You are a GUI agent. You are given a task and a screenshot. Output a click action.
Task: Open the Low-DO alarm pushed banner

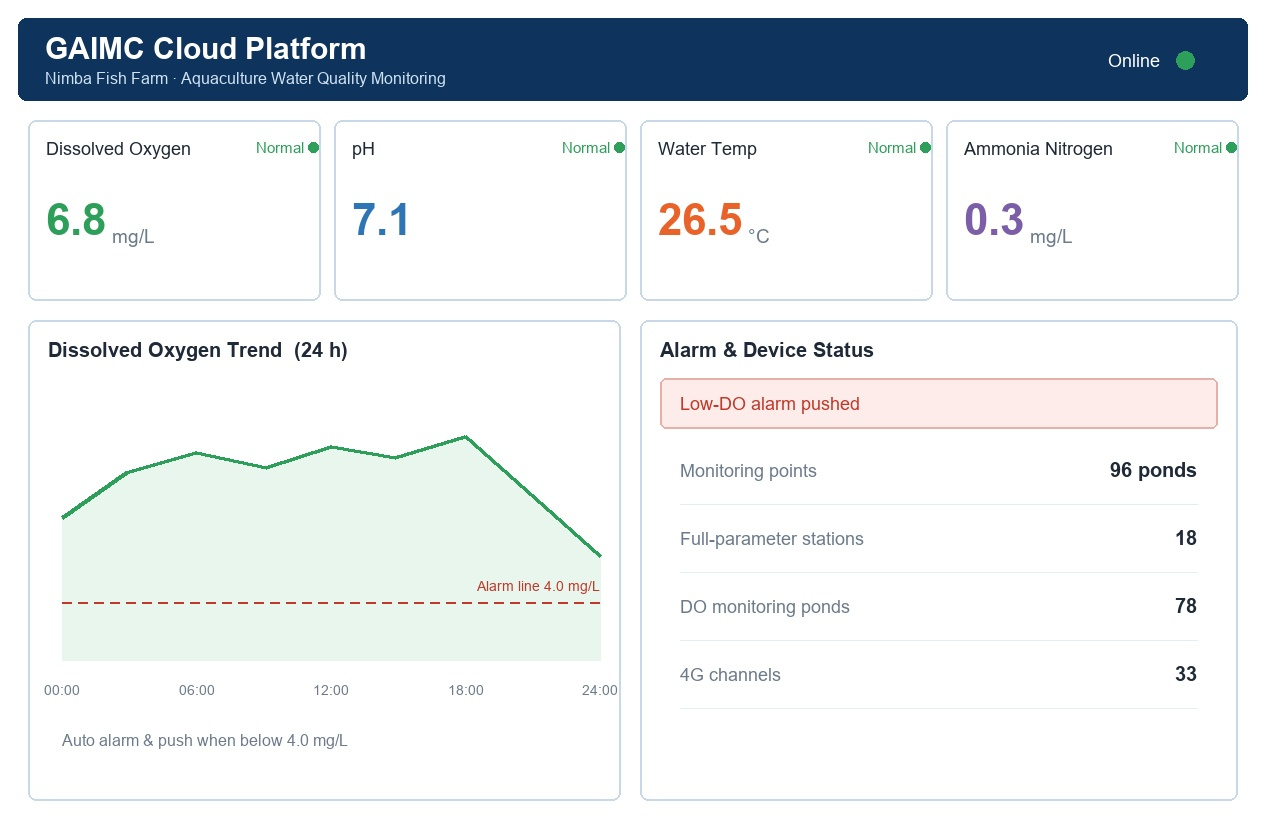tap(939, 404)
